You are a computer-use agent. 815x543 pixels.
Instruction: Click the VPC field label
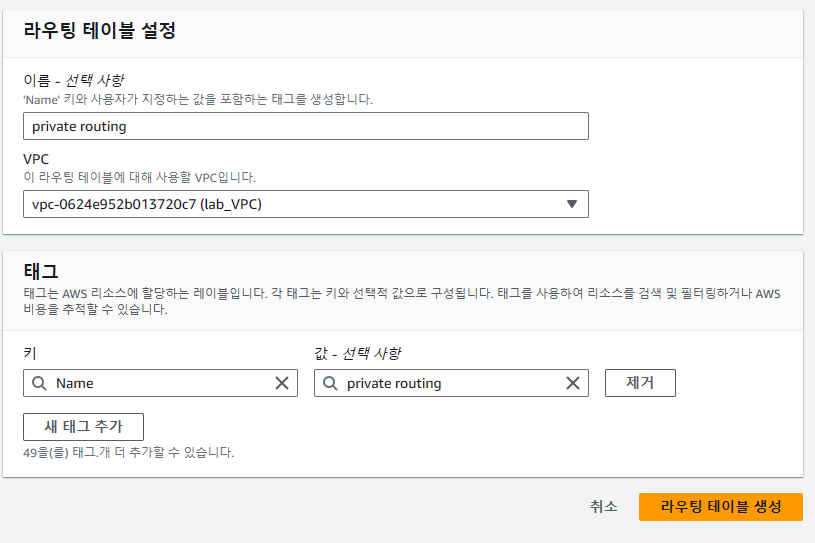click(36, 159)
